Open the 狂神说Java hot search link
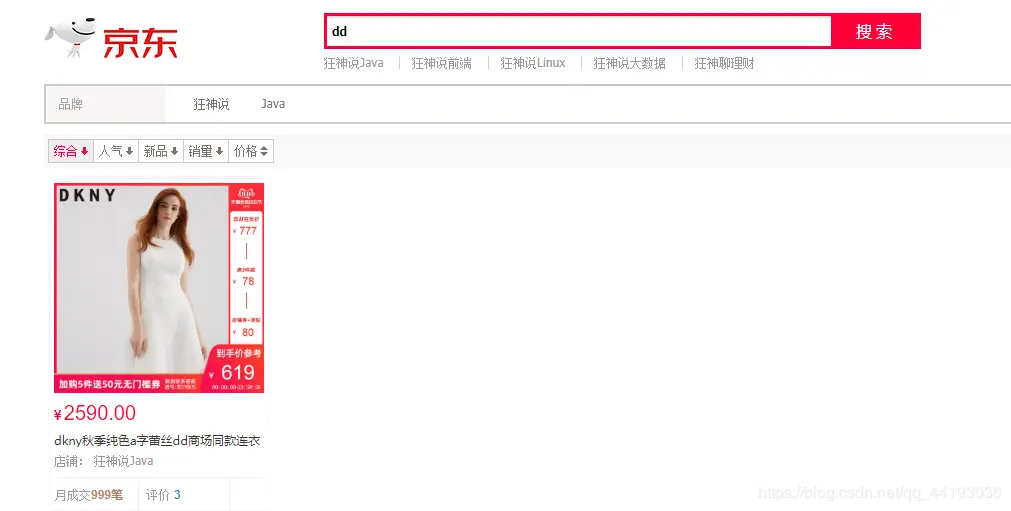This screenshot has height=511, width=1011. 353,63
